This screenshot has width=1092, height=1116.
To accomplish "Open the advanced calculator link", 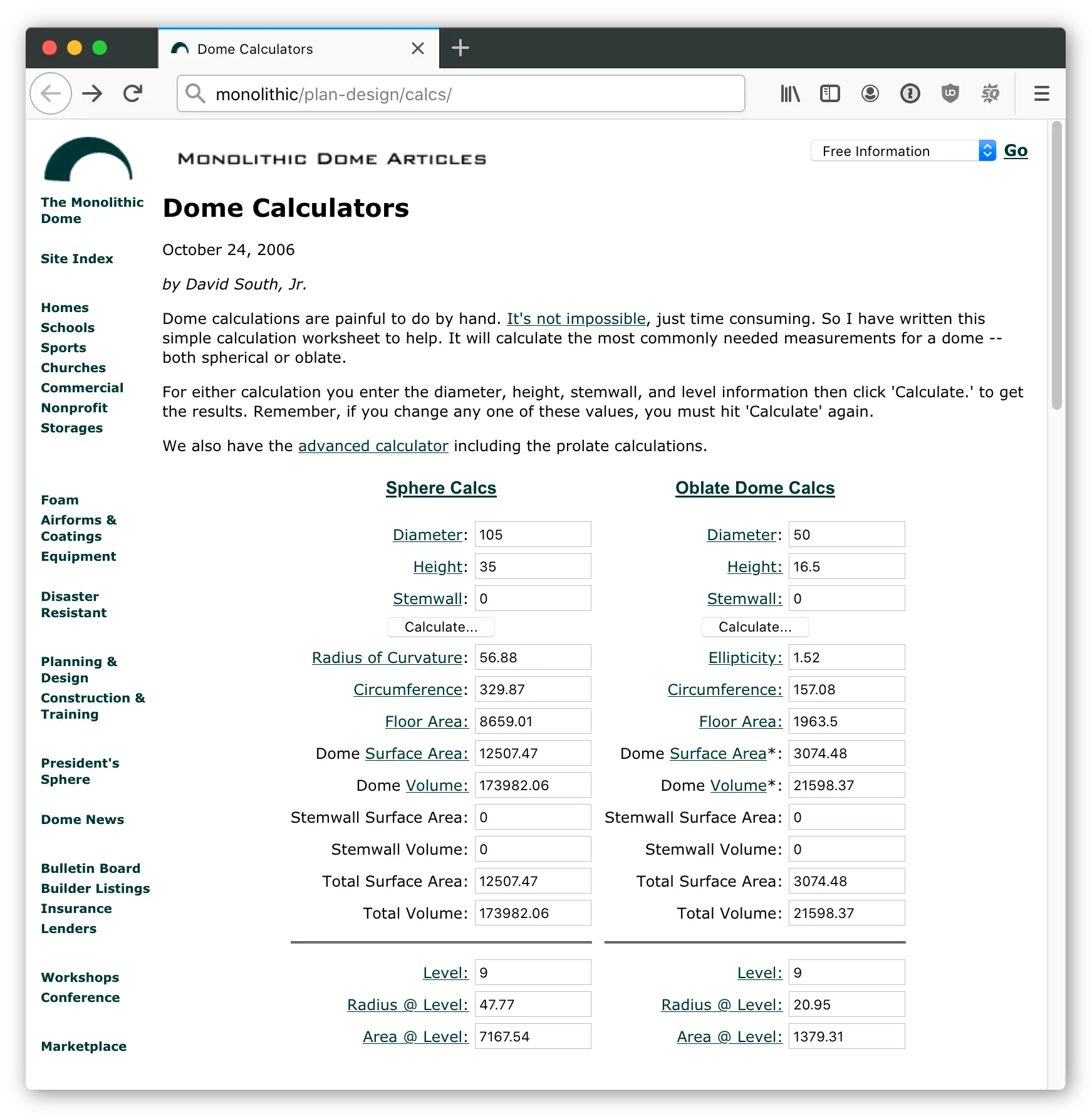I will [x=373, y=446].
